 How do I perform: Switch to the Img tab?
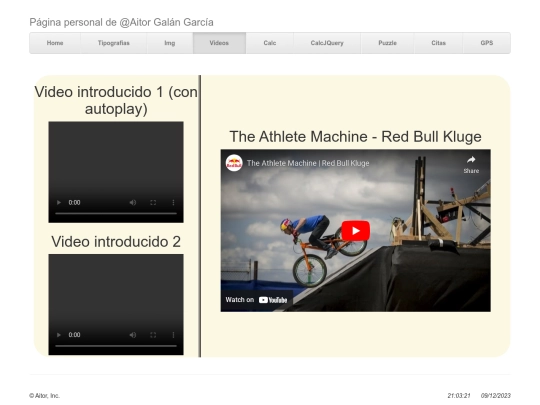tap(170, 43)
